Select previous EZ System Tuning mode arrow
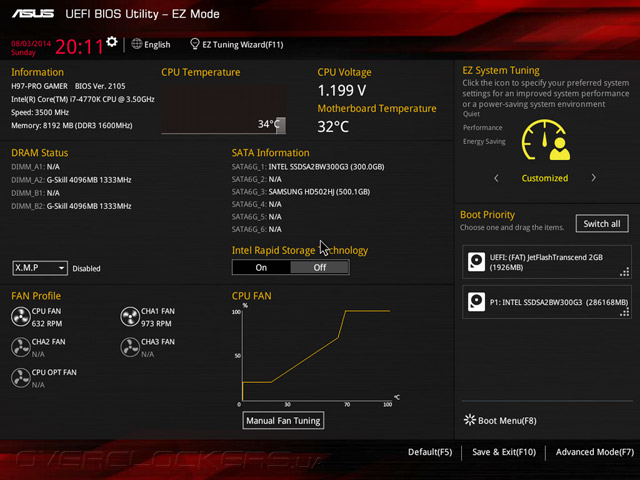640x480 pixels. coord(496,178)
